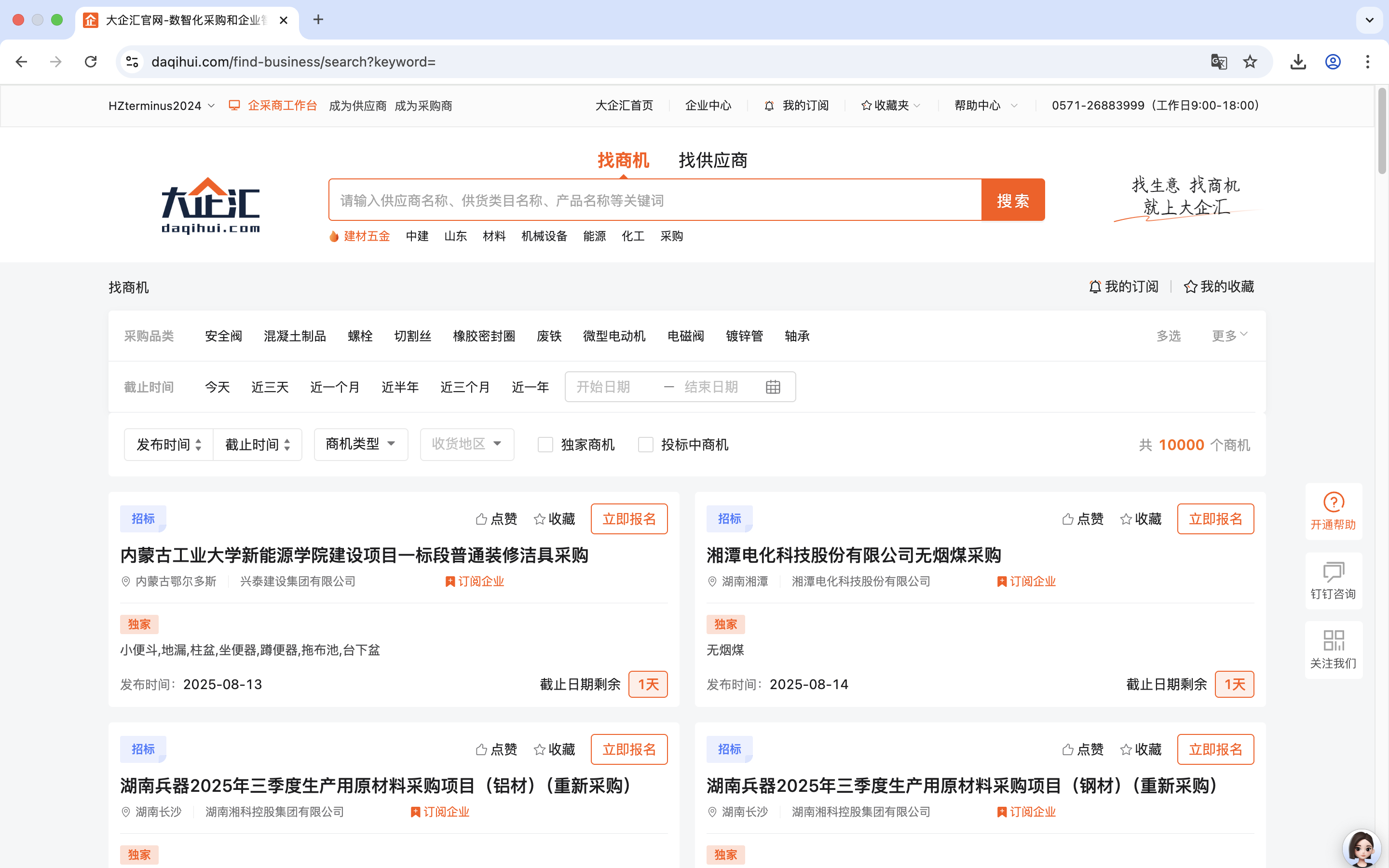Image resolution: width=1389 pixels, height=868 pixels.
Task: Select 建材五金 hot keyword
Action: (367, 236)
